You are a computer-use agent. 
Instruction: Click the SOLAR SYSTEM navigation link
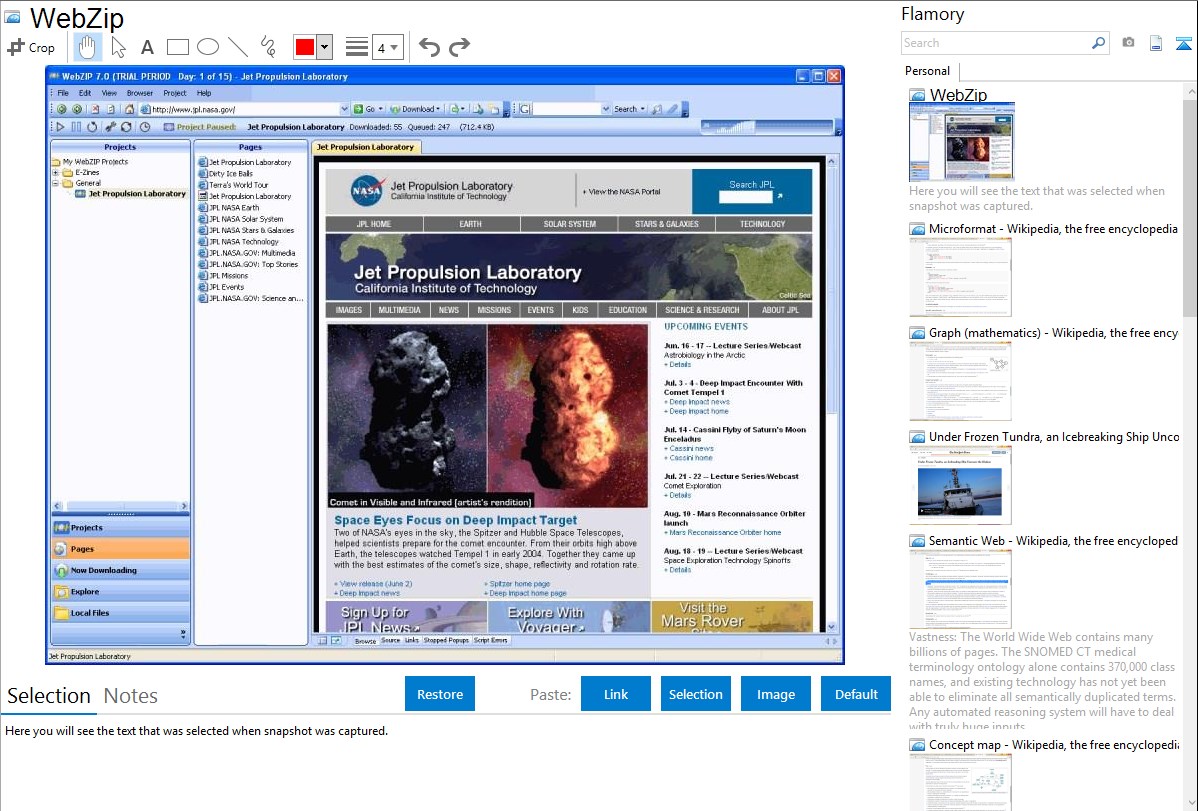click(569, 224)
